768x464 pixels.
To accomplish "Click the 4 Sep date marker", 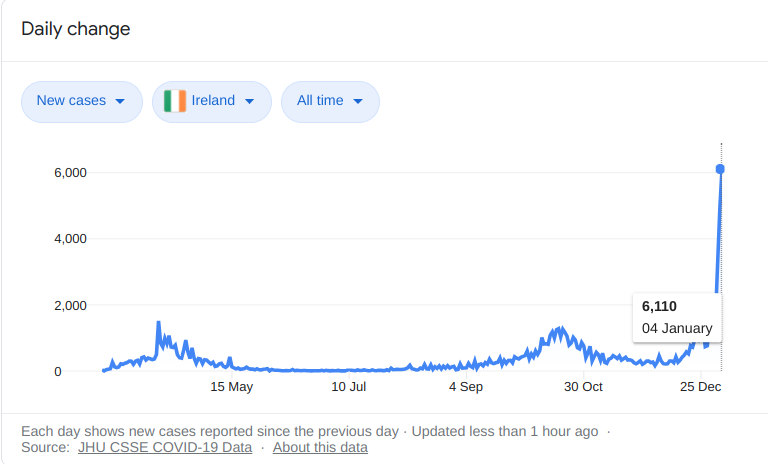I will click(466, 386).
